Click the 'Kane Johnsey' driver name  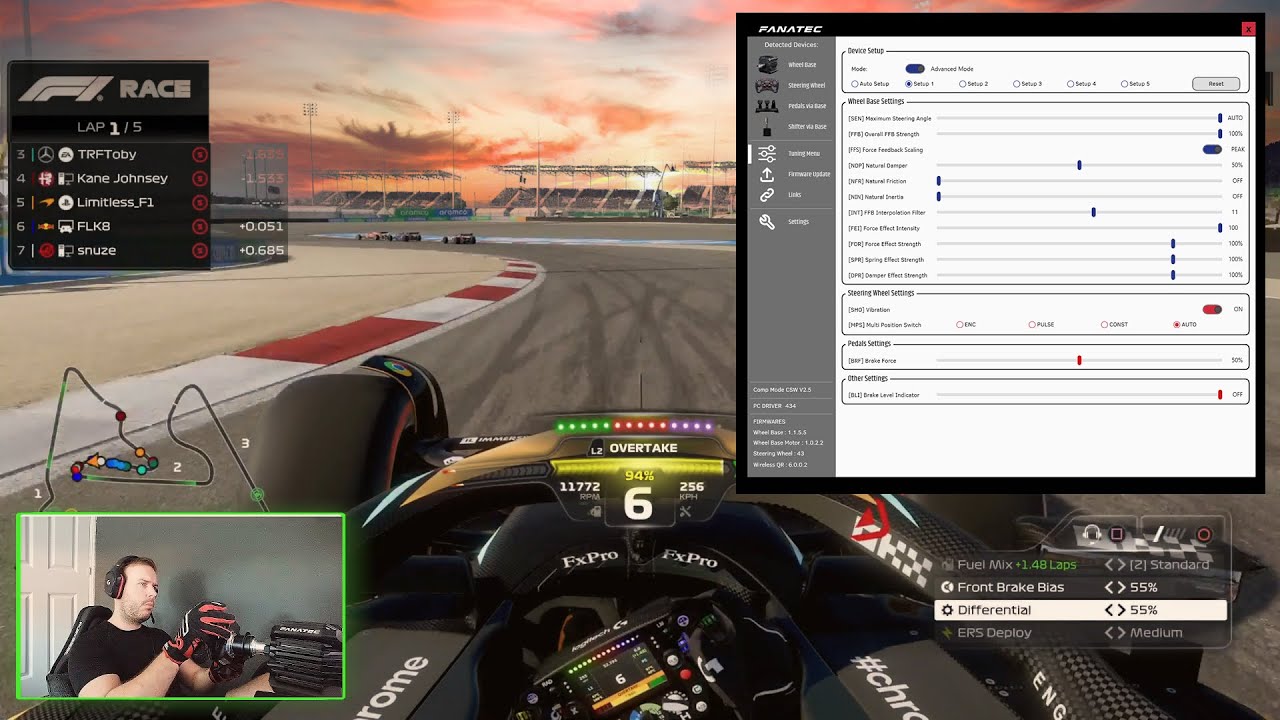pyautogui.click(x=122, y=178)
